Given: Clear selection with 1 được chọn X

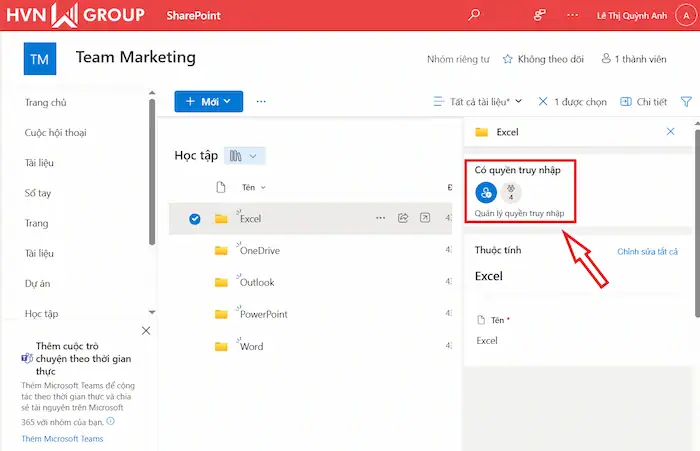Looking at the screenshot, I should [543, 101].
